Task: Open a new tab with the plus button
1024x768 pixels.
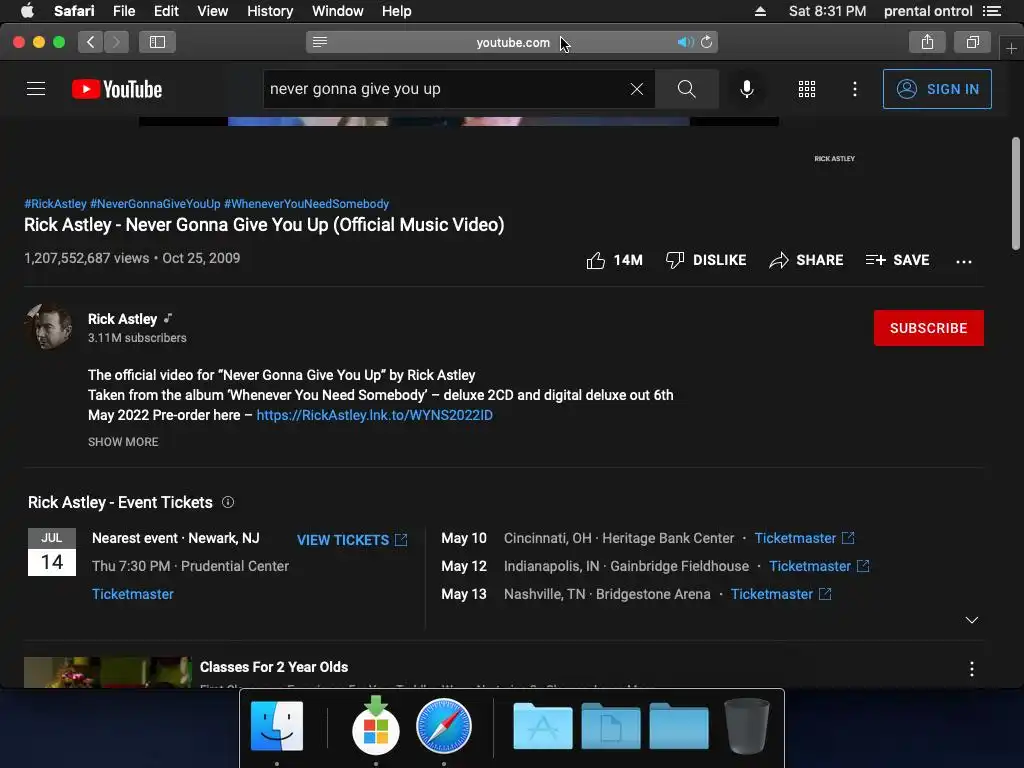Action: (x=1012, y=49)
